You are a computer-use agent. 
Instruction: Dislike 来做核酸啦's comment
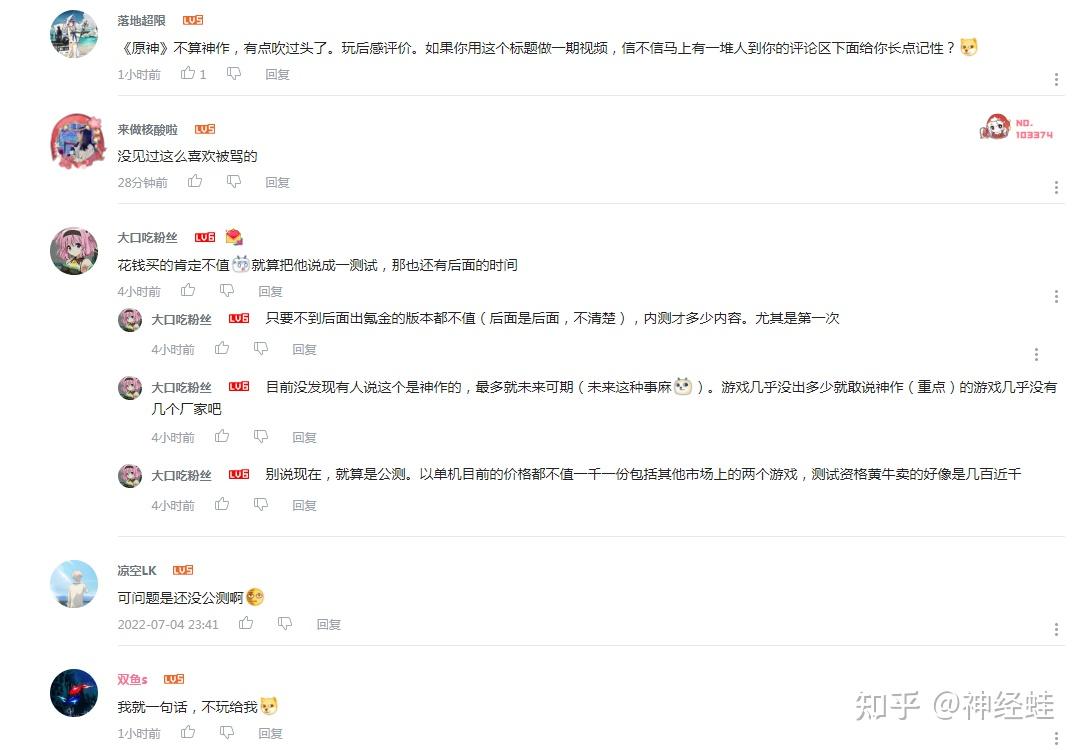click(x=234, y=181)
